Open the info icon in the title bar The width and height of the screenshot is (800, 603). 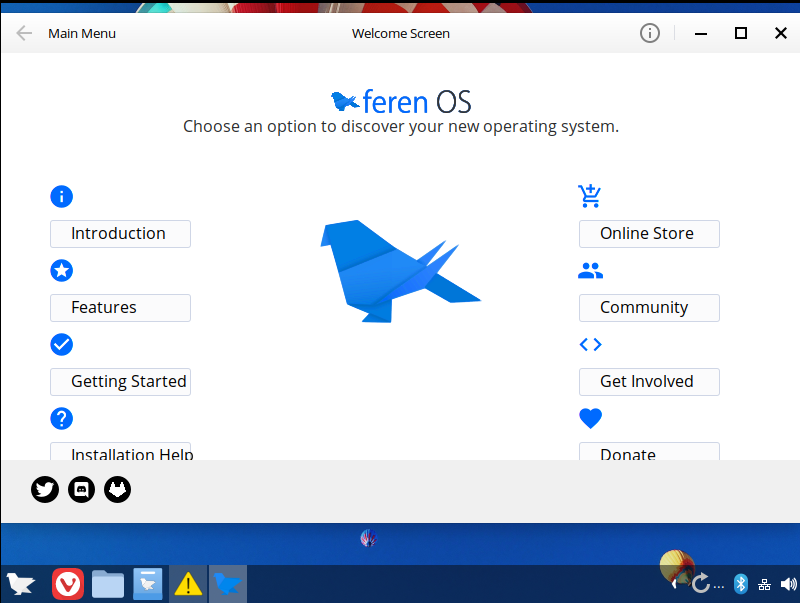(649, 33)
